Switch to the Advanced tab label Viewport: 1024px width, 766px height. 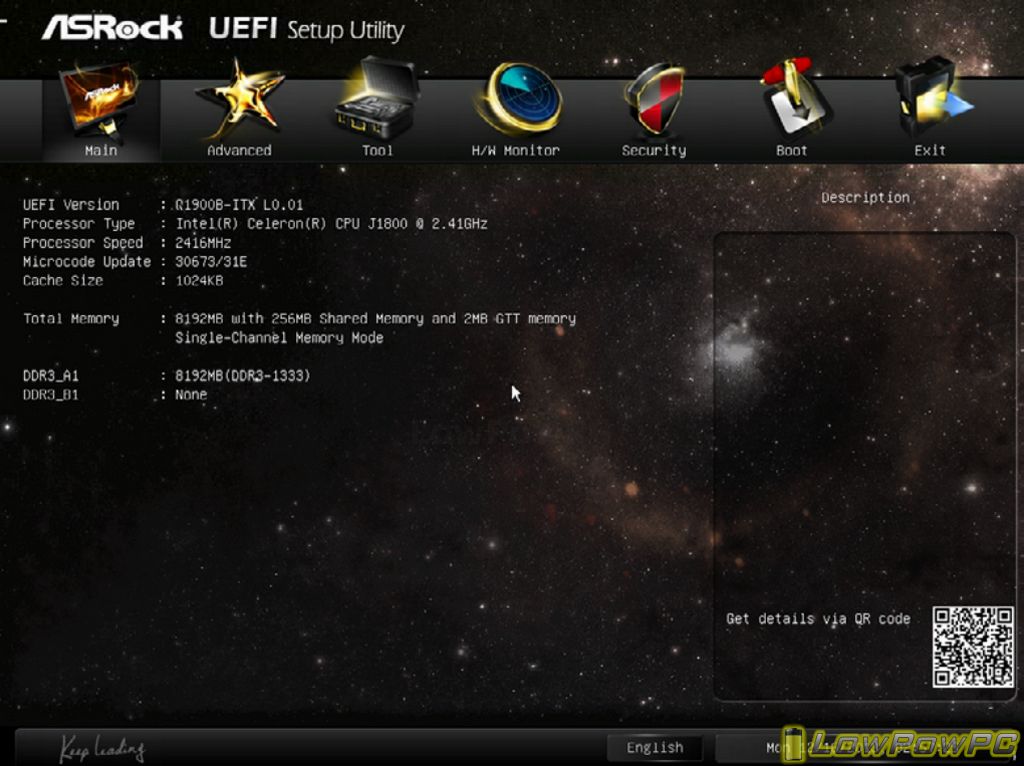[x=239, y=151]
